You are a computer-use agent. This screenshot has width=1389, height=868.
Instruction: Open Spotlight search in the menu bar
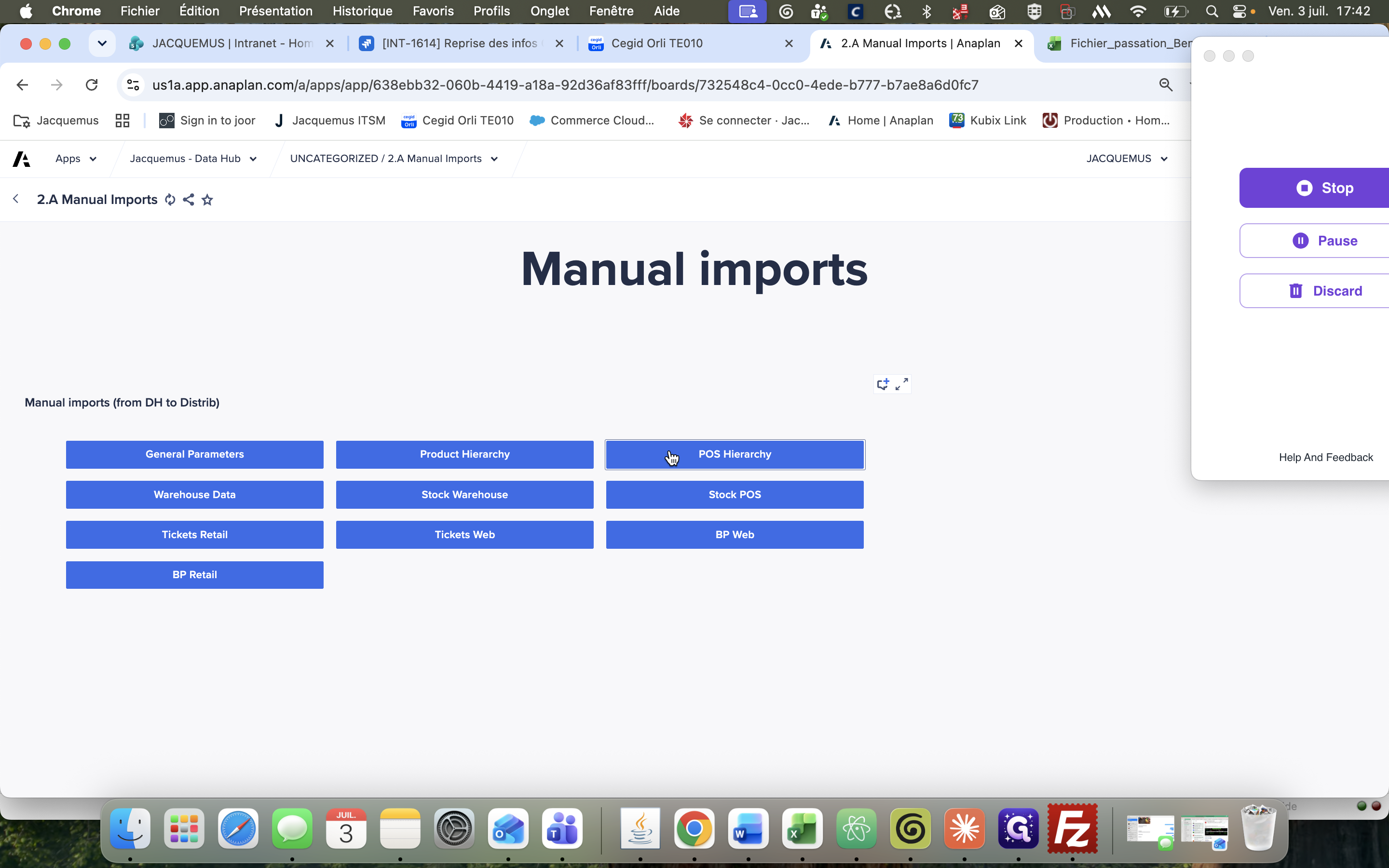pyautogui.click(x=1212, y=12)
